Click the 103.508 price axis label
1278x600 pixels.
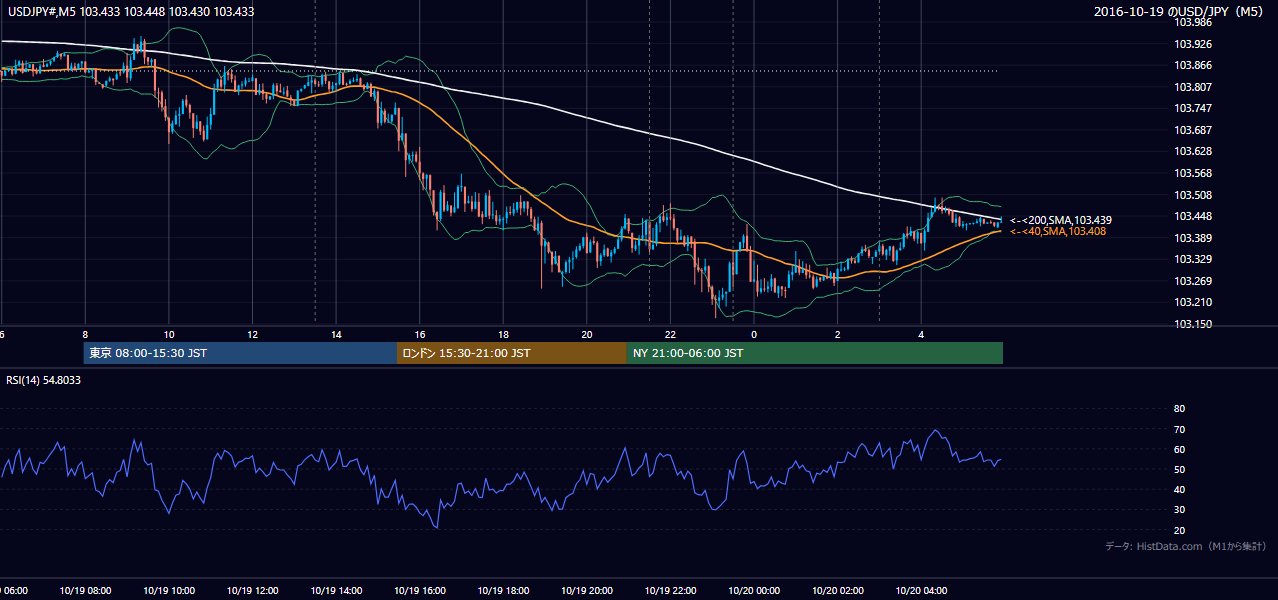click(1193, 195)
